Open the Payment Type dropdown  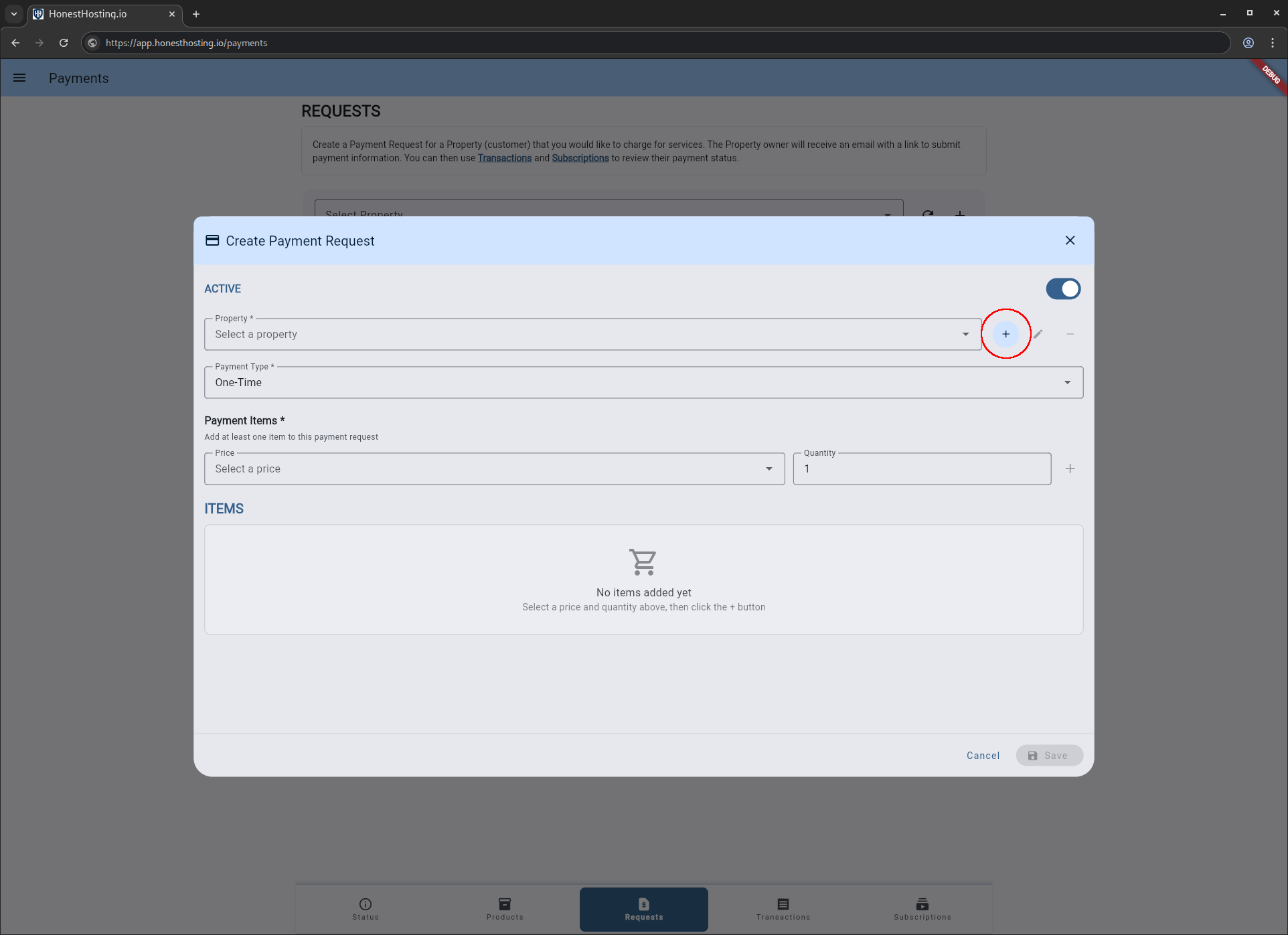point(643,382)
